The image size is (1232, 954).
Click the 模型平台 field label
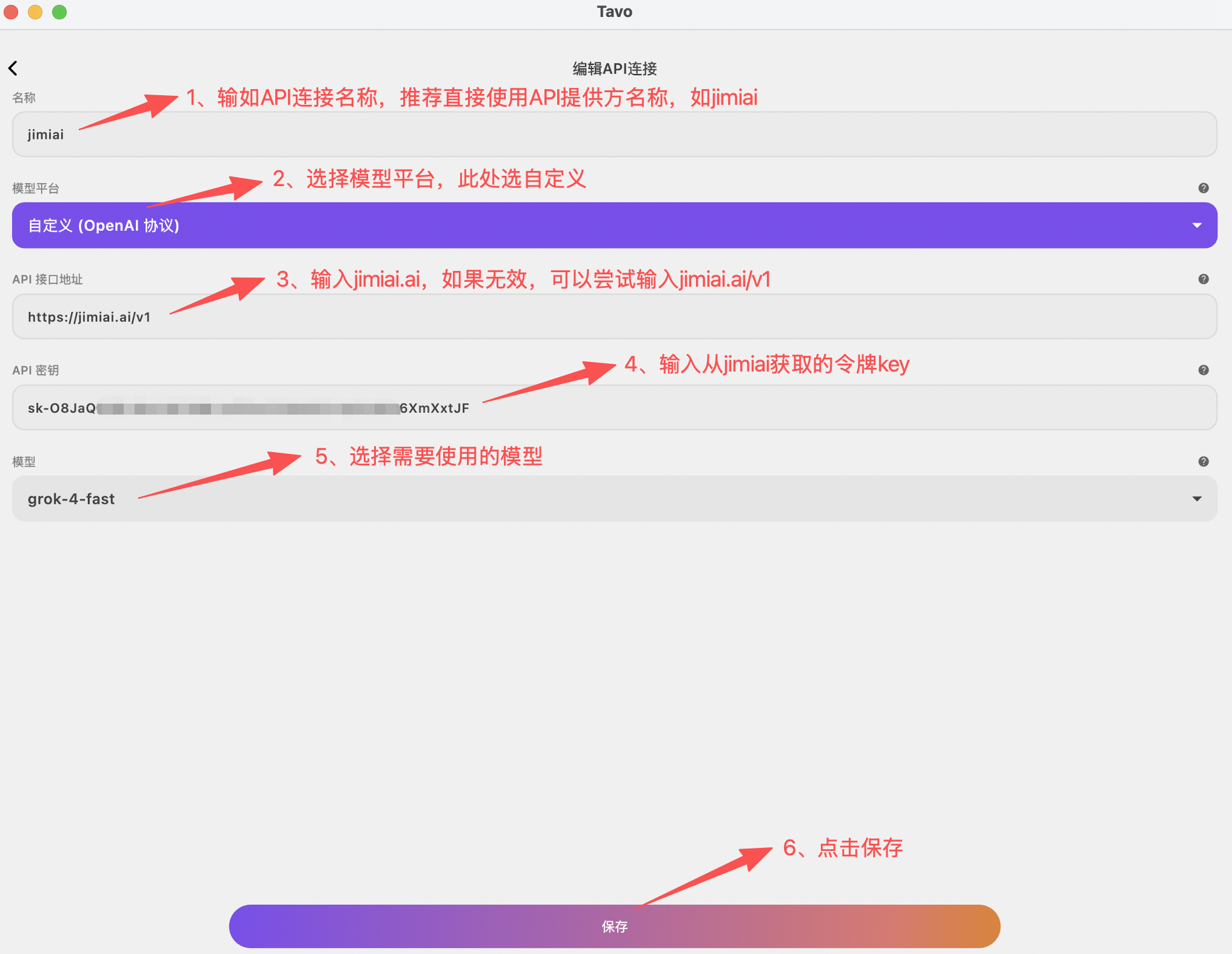(x=36, y=188)
